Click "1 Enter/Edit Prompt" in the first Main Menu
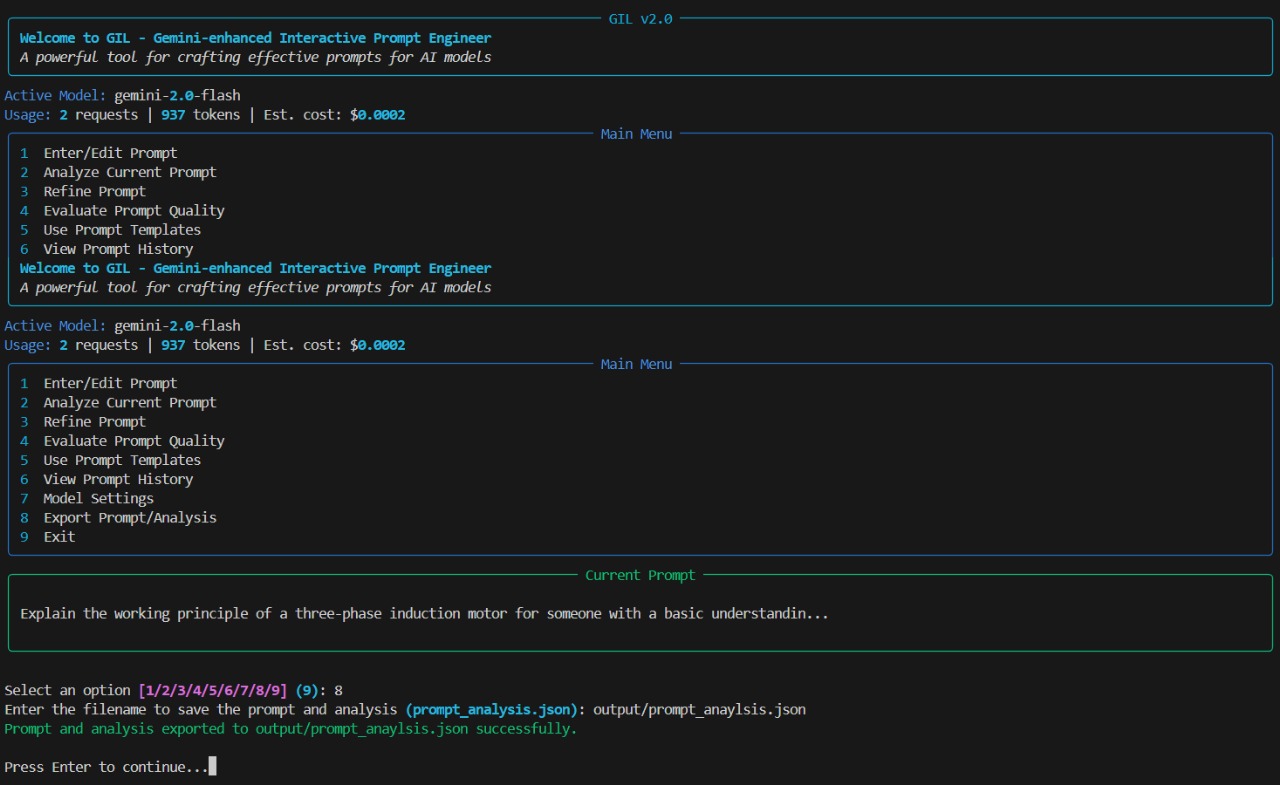 [98, 153]
